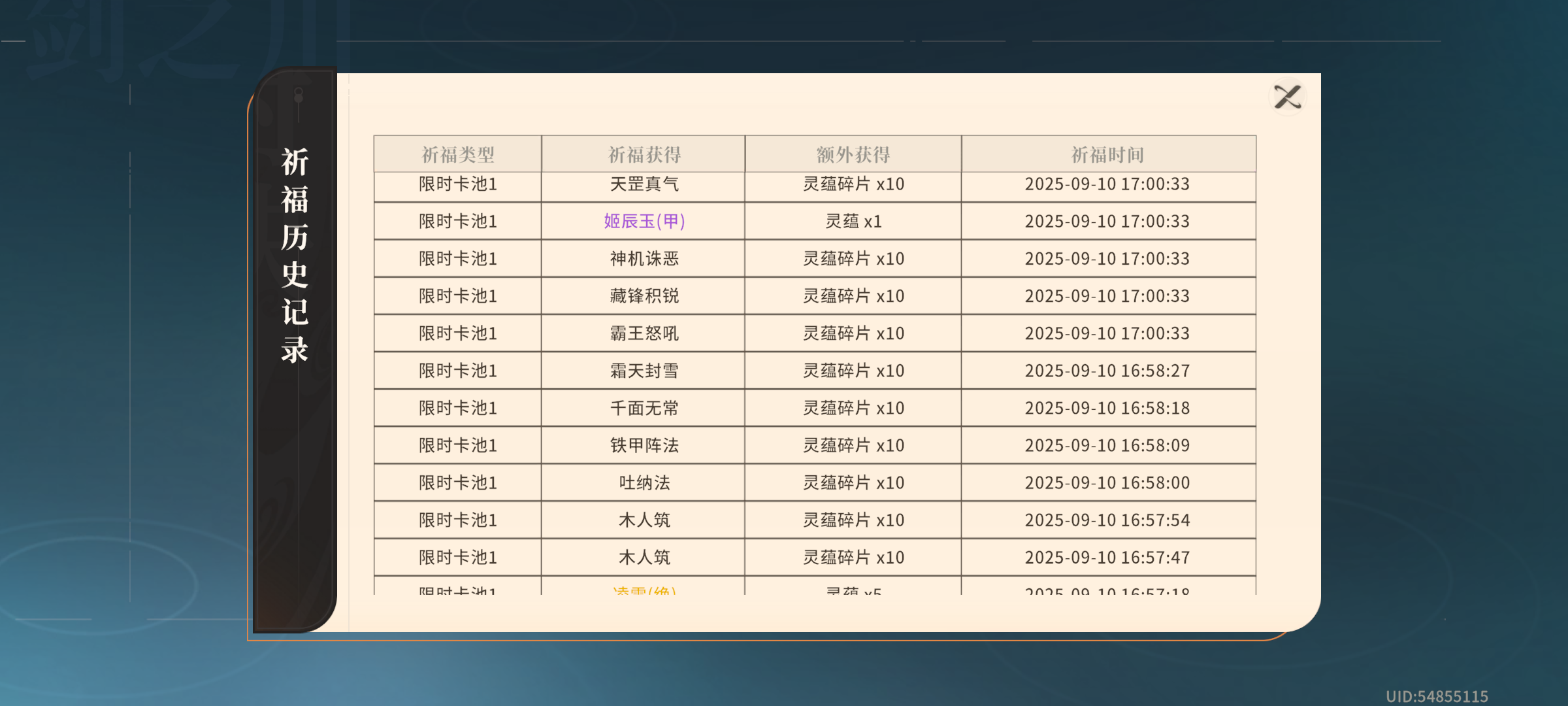Click the 铁甲阵法 reward cell
This screenshot has height=706, width=1568.
point(644,445)
